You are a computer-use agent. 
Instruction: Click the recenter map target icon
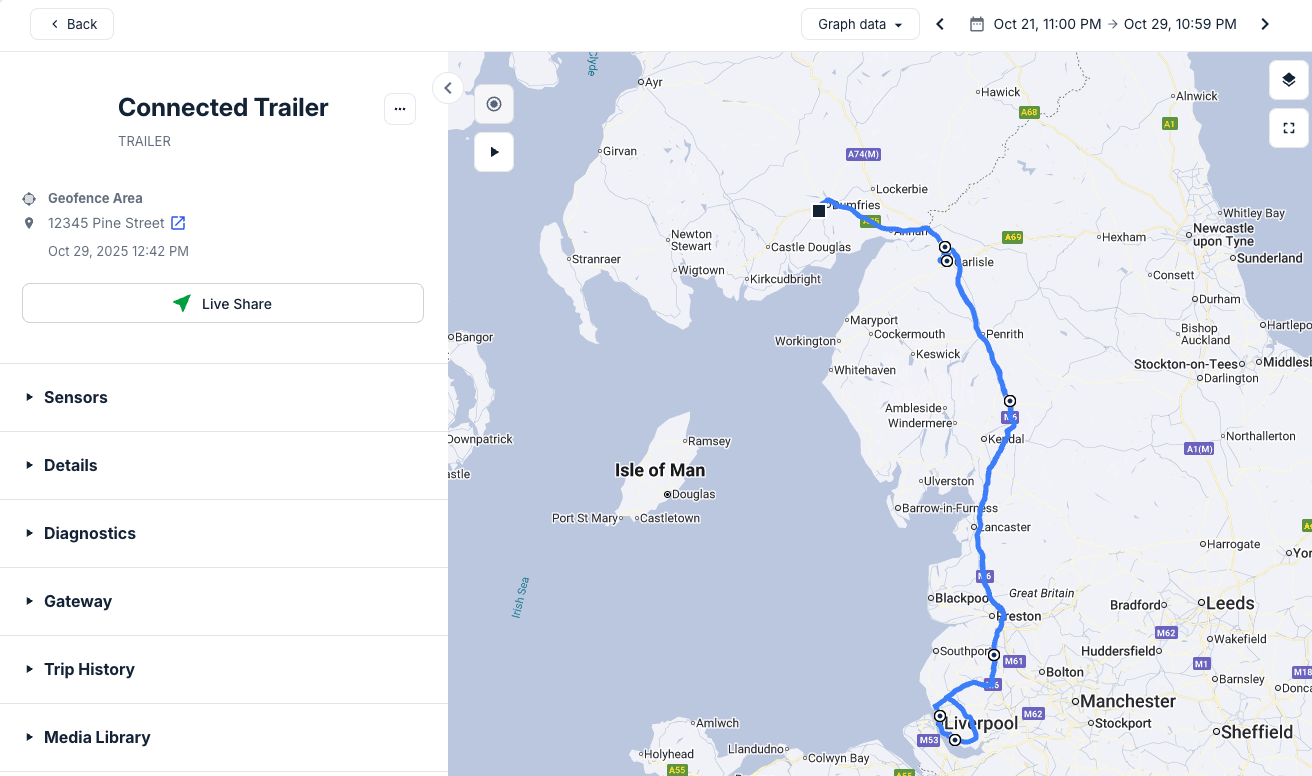tap(494, 104)
